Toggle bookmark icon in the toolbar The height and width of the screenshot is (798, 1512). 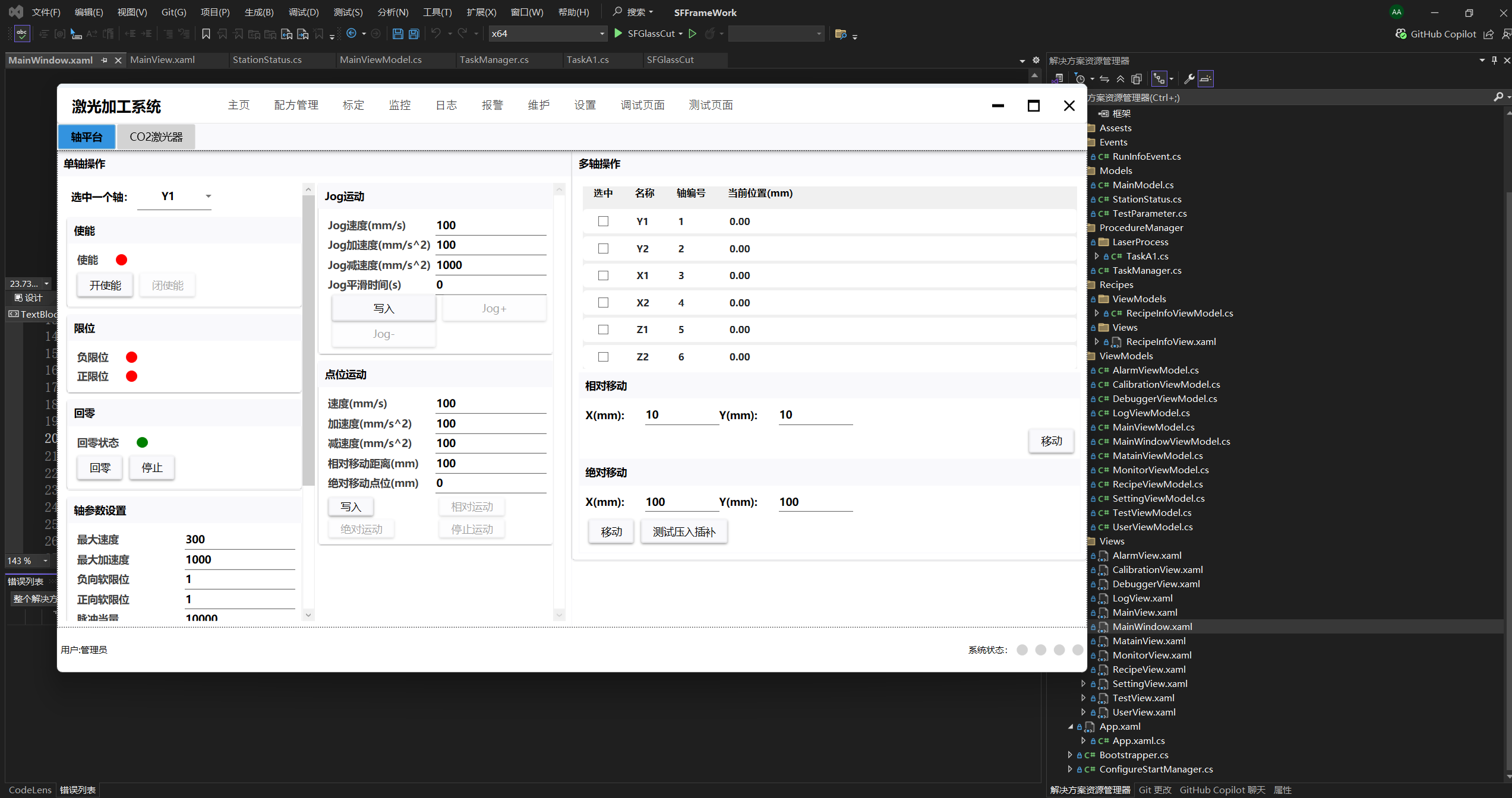[206, 34]
